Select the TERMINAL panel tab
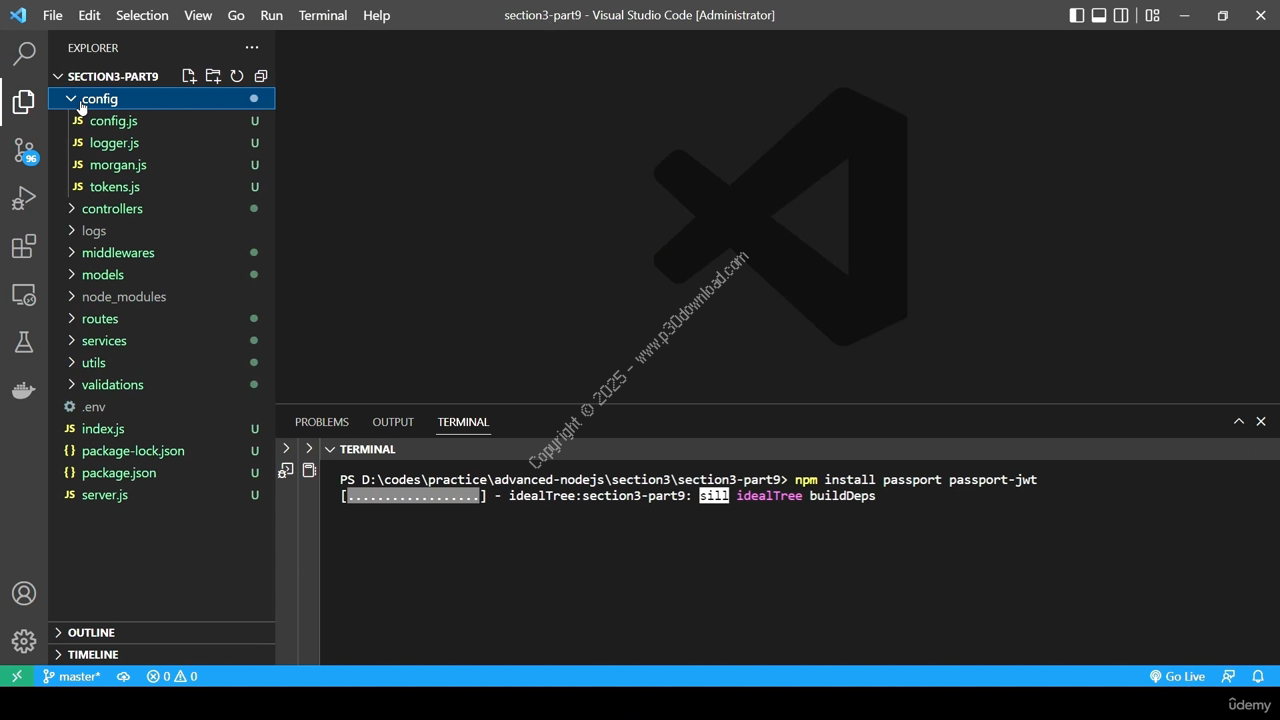The image size is (1280, 720). click(x=463, y=422)
